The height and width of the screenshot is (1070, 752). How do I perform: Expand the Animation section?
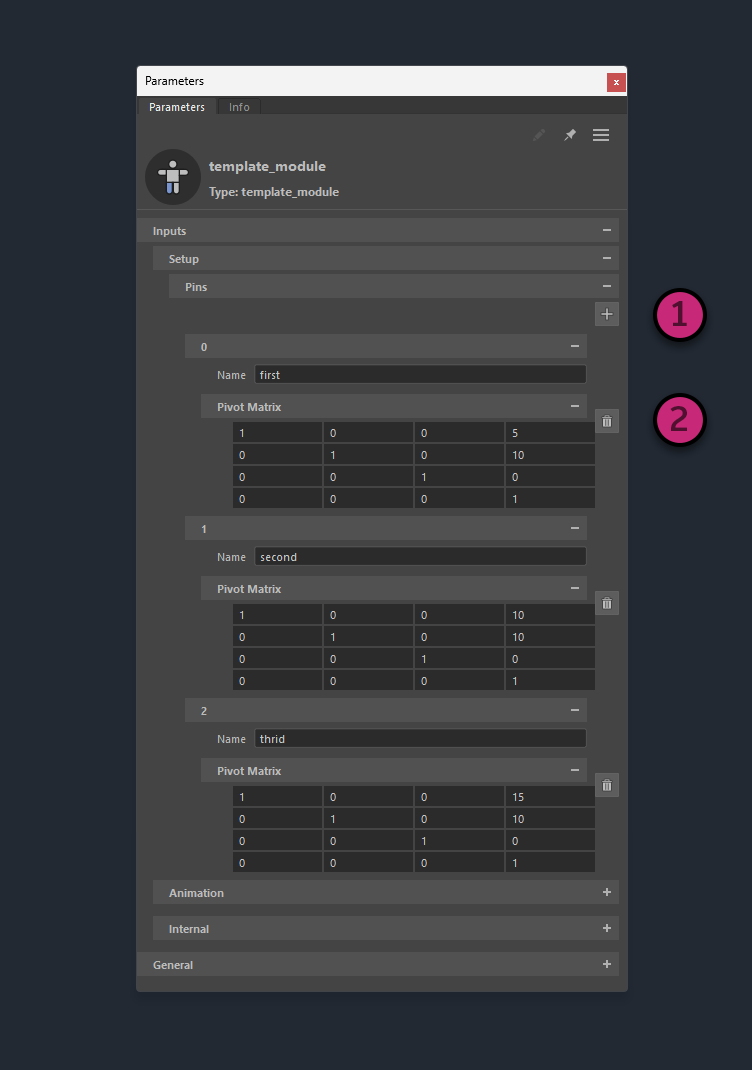606,893
